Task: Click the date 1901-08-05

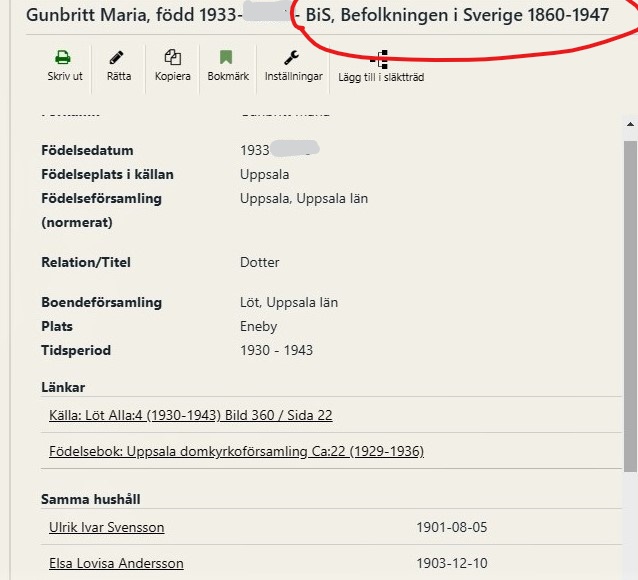Action: click(x=451, y=527)
